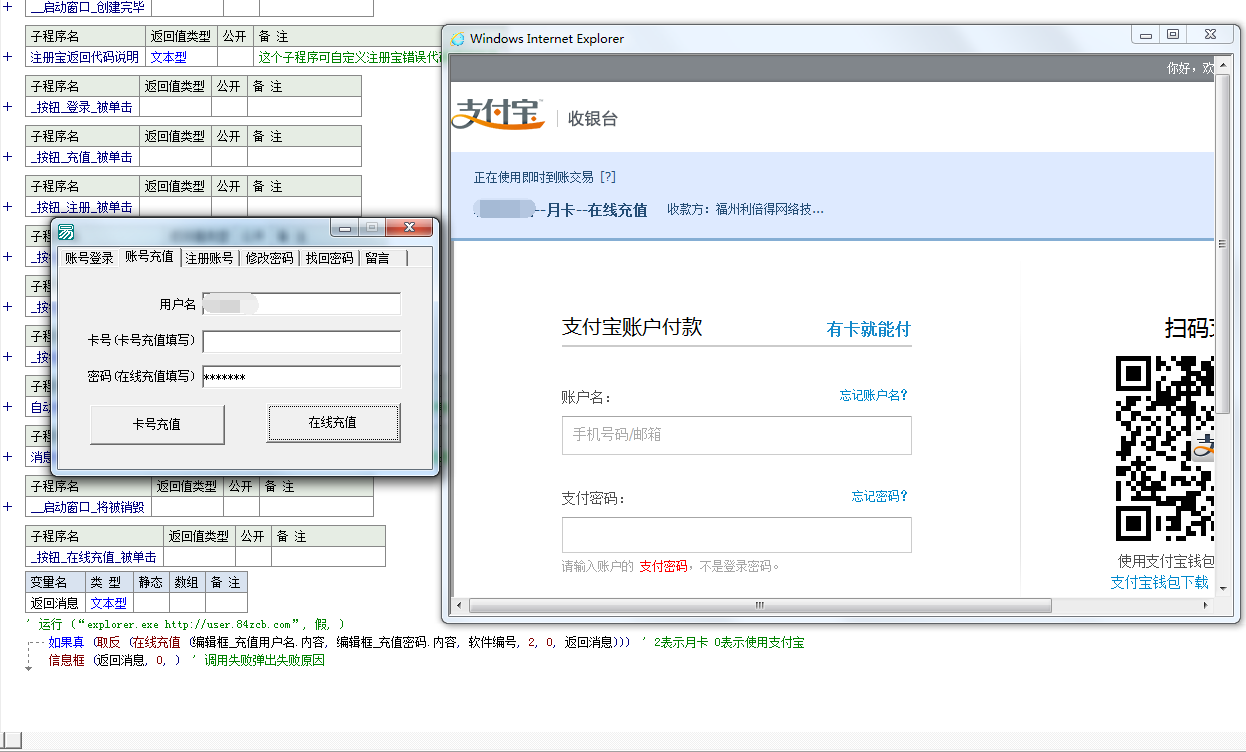Click the [?] help link beside 即时到账交易
Image resolution: width=1246 pixels, height=752 pixels.
(x=608, y=177)
